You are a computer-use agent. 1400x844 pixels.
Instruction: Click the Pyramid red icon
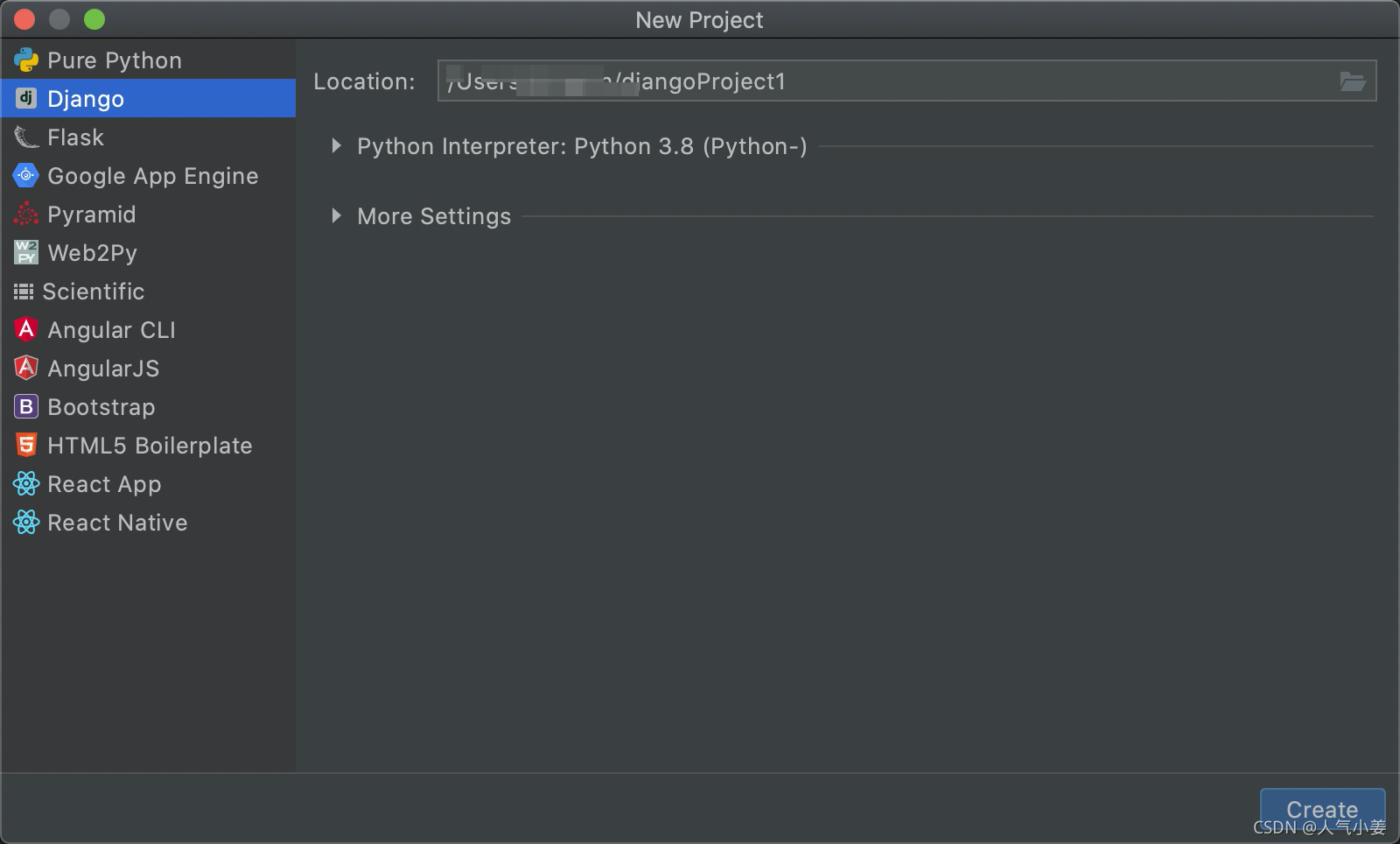point(26,215)
